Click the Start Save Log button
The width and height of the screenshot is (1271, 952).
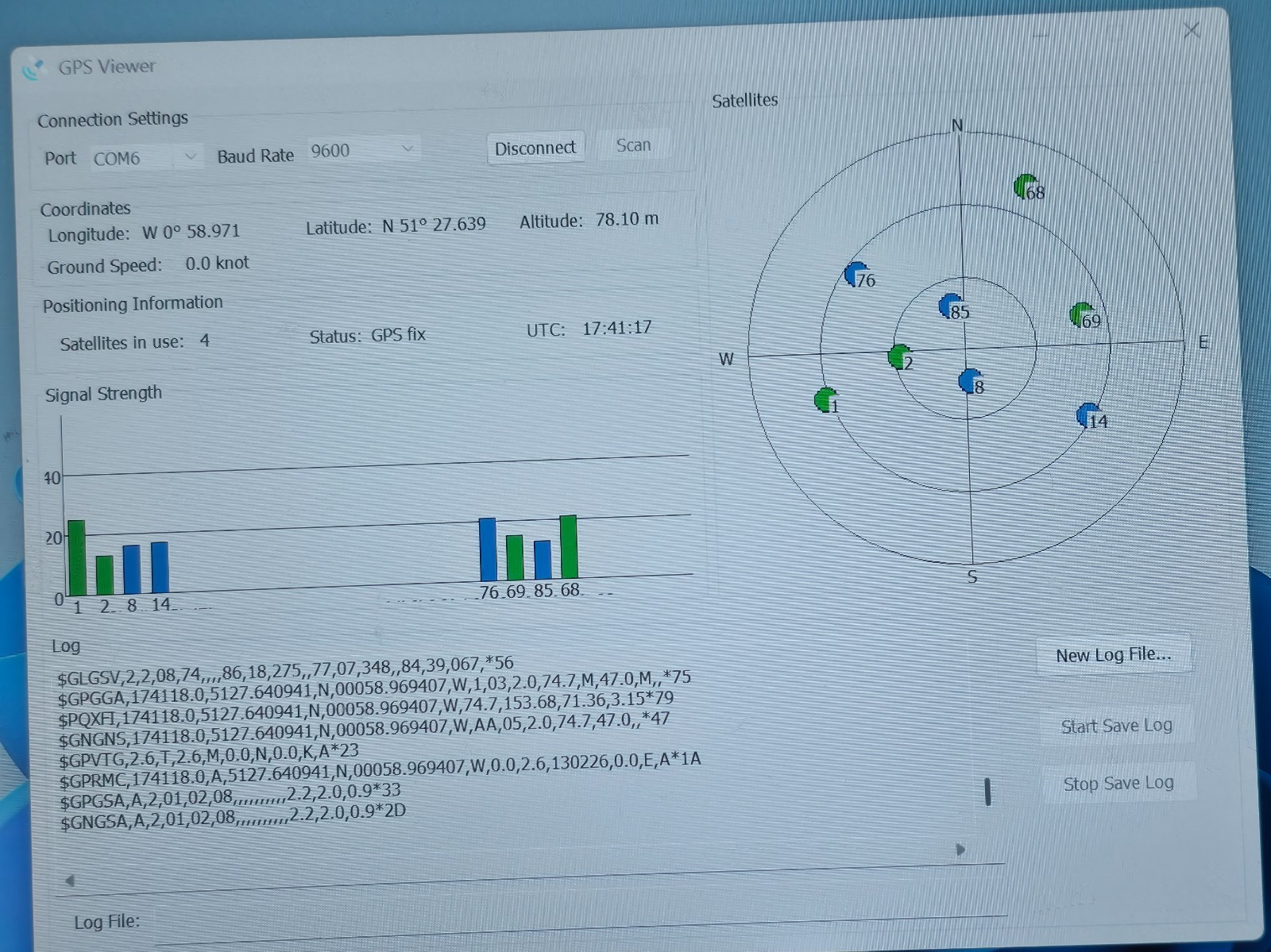coord(1116,726)
